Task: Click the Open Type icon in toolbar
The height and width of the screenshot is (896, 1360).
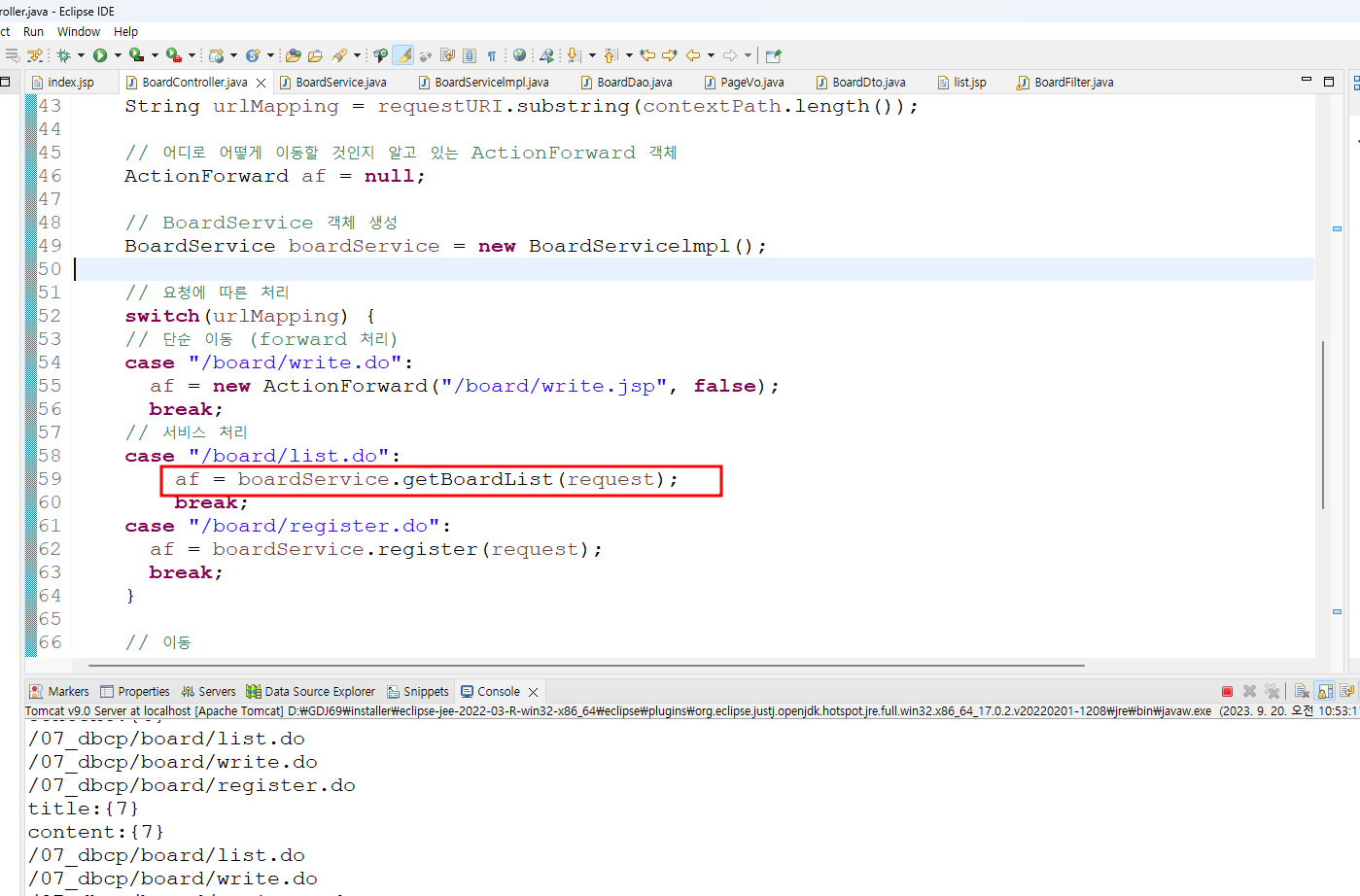Action: pyautogui.click(x=294, y=55)
